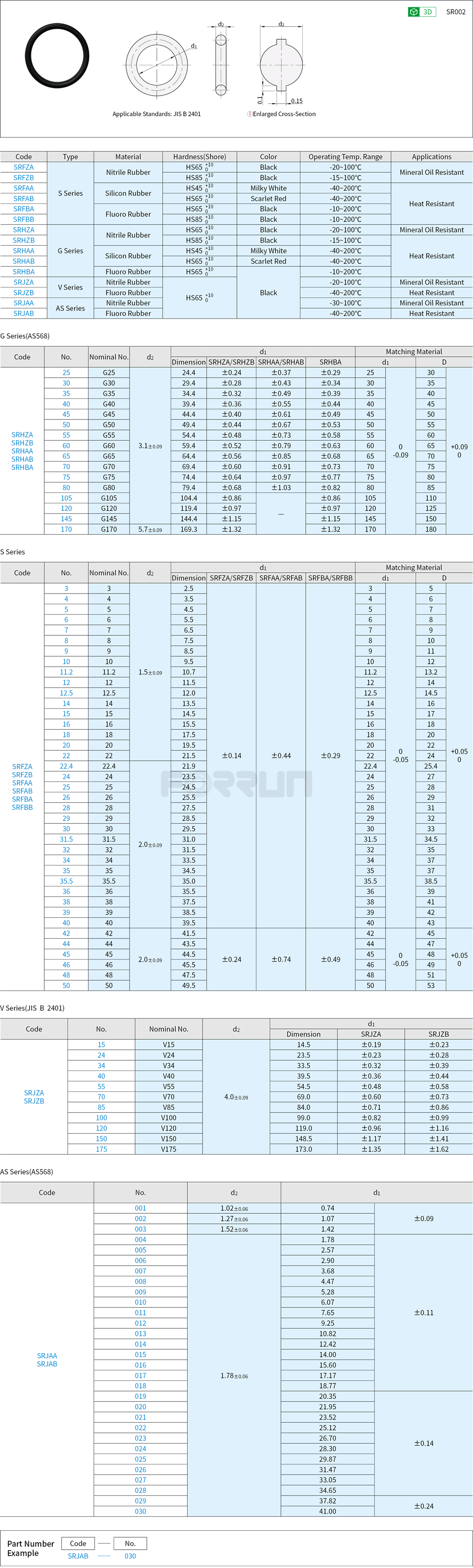This screenshot has width=473, height=1568.
Task: Open No. 35.5 in the S Series table
Action: 66,881
